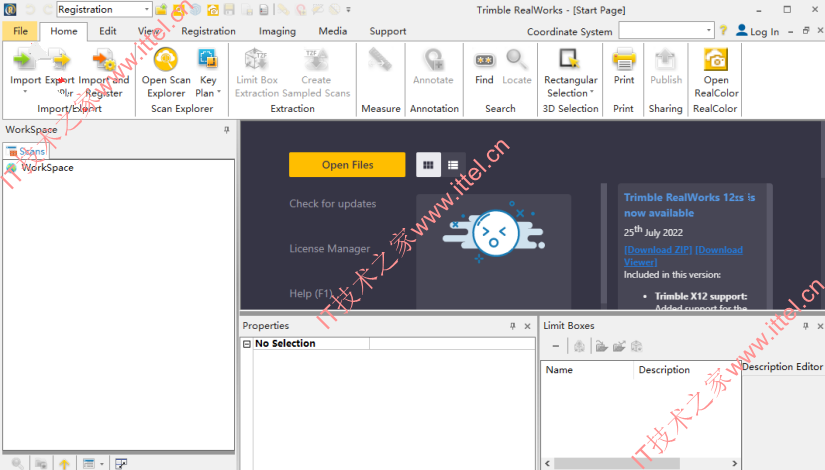This screenshot has height=470, width=825.
Task: Click the Limit Boxes open-folder icon
Action: click(x=601, y=346)
